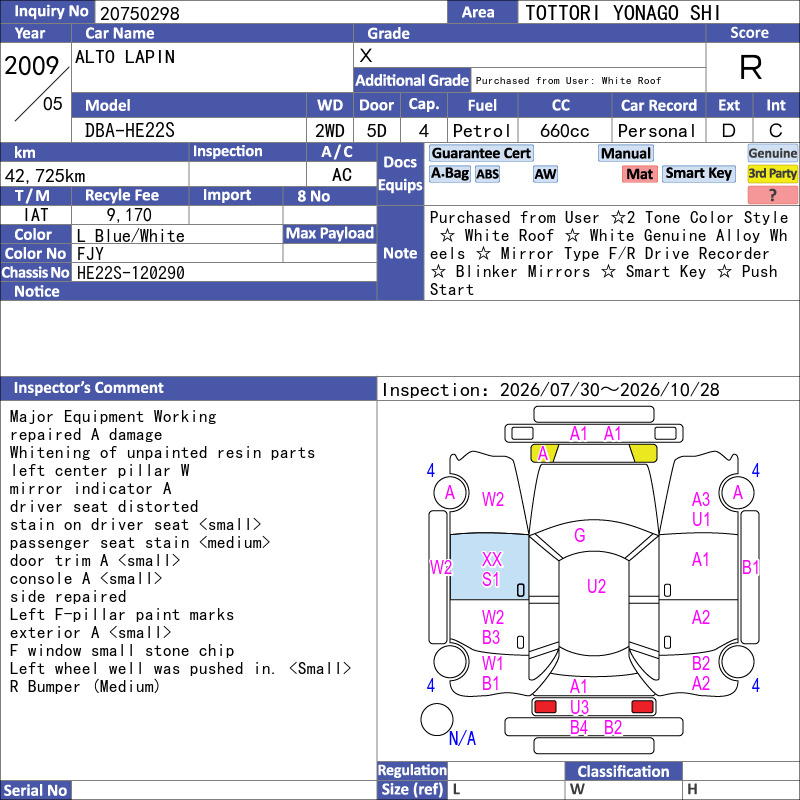The image size is (800, 800).
Task: Click the yellow headlight marked A
Action: coord(544,453)
